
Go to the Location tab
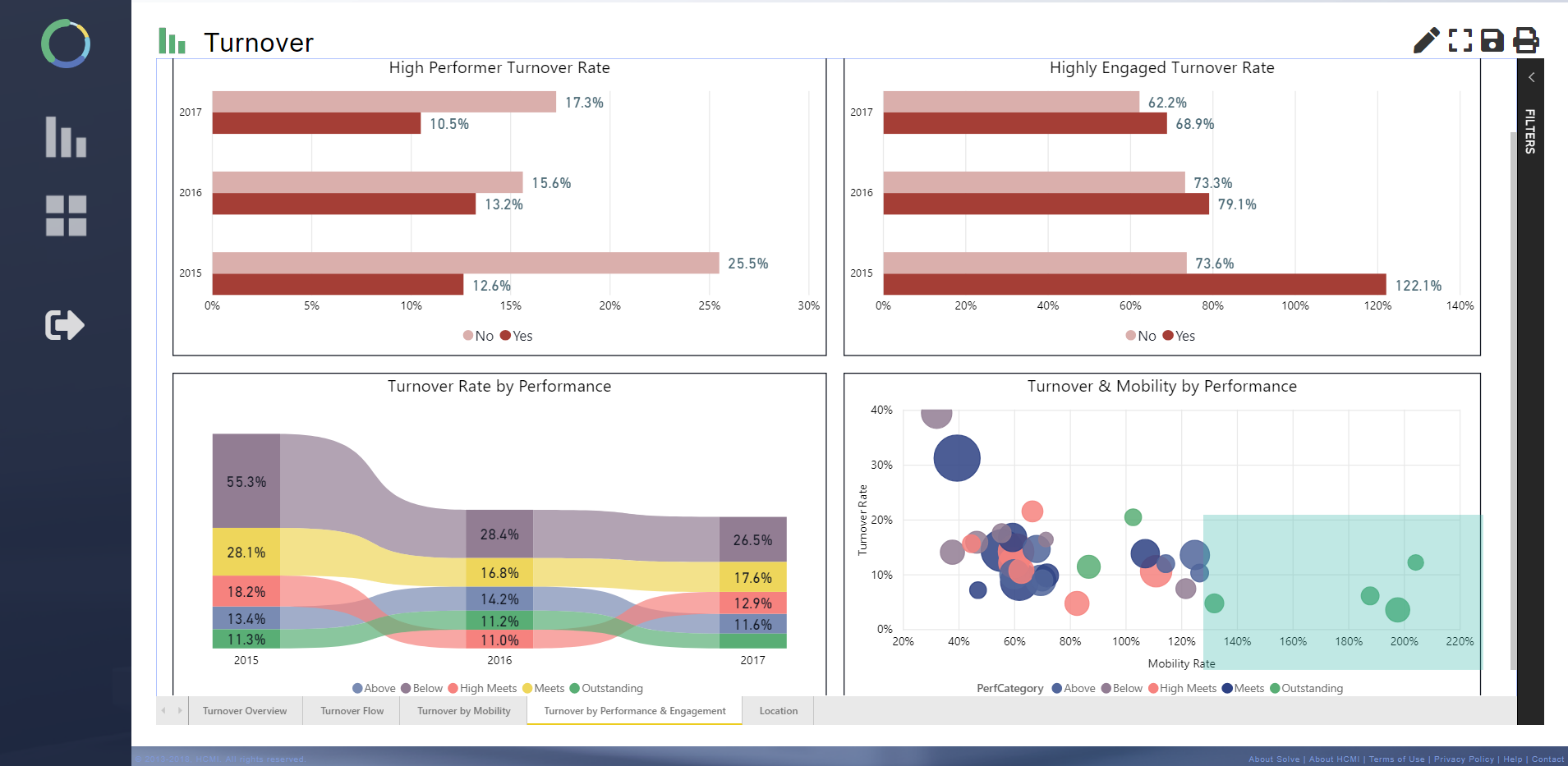click(x=779, y=711)
